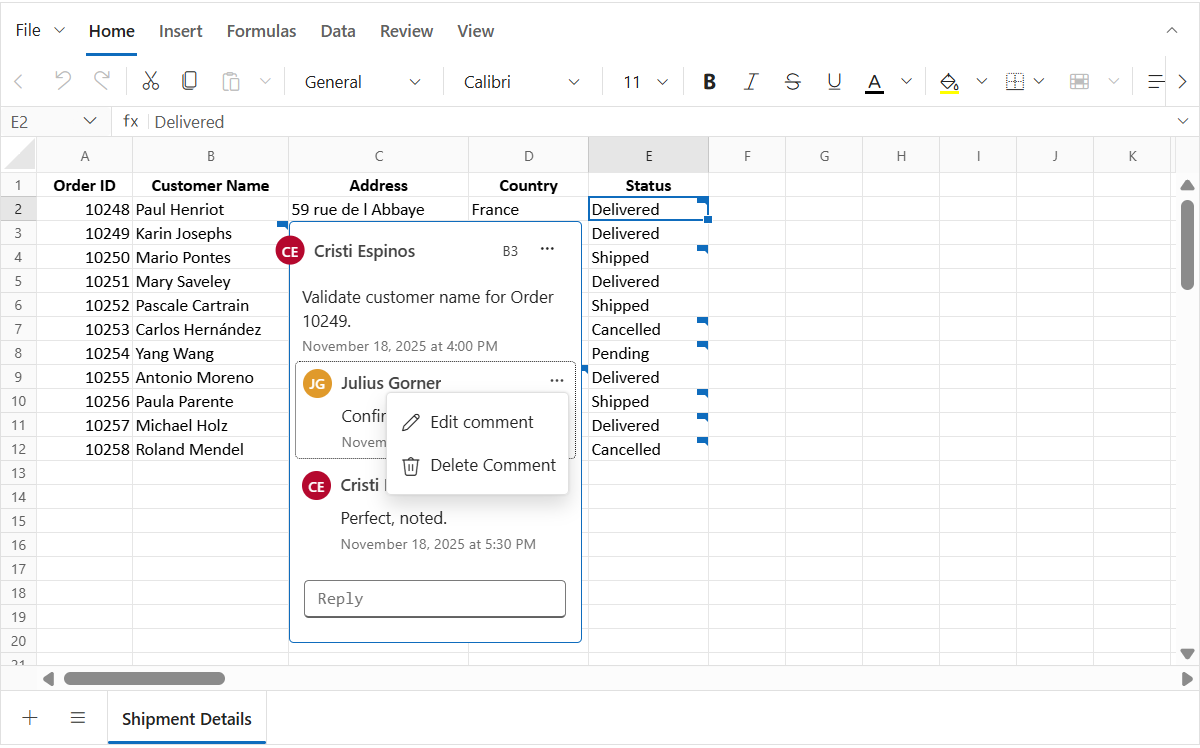Open thread options for Cristi Espinos comment
This screenshot has width=1200, height=748.
click(x=547, y=249)
